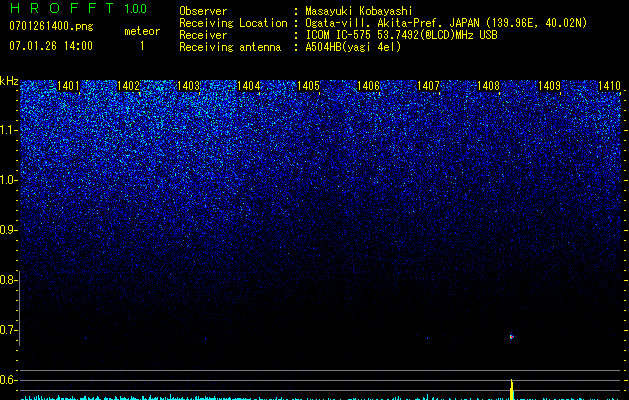
Task: Click the antenna value A504HB(yagi 4el)
Action: point(353,47)
